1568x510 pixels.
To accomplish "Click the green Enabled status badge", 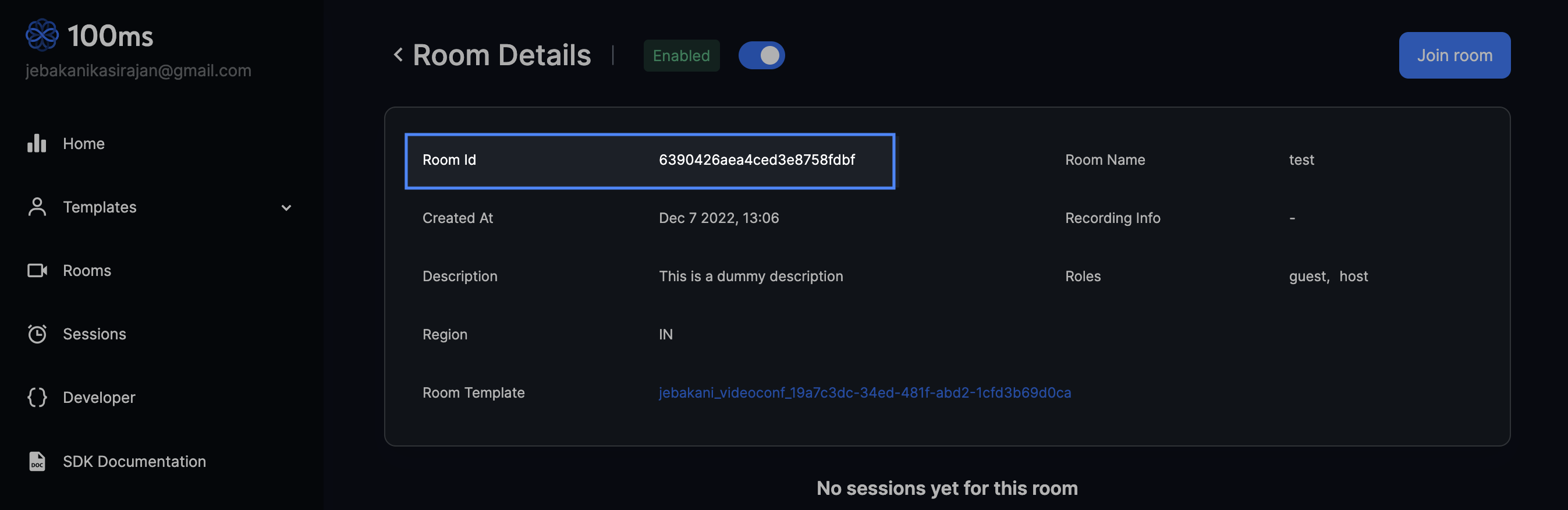I will 681,55.
